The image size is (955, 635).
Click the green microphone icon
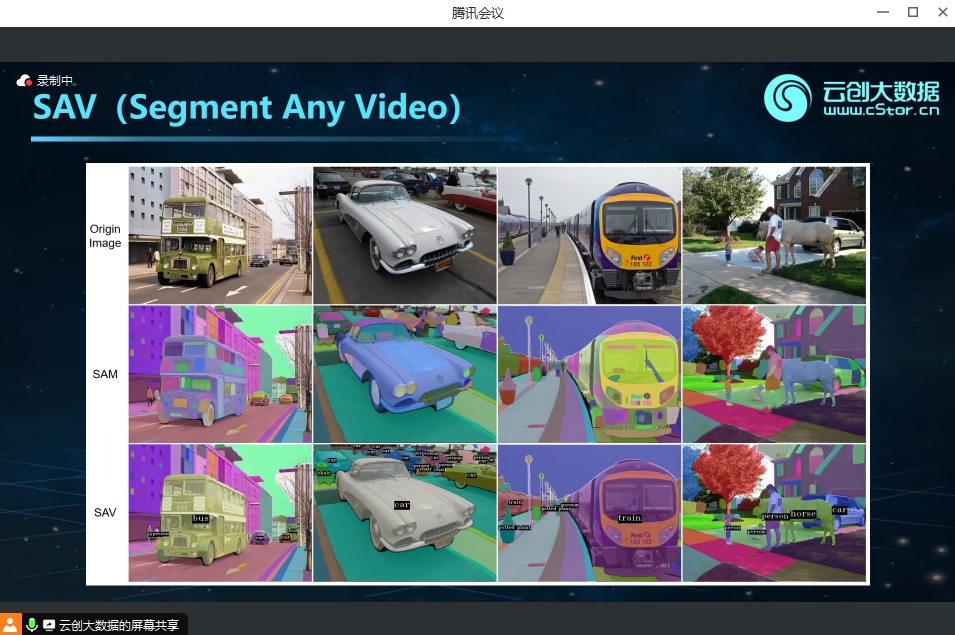(x=32, y=625)
